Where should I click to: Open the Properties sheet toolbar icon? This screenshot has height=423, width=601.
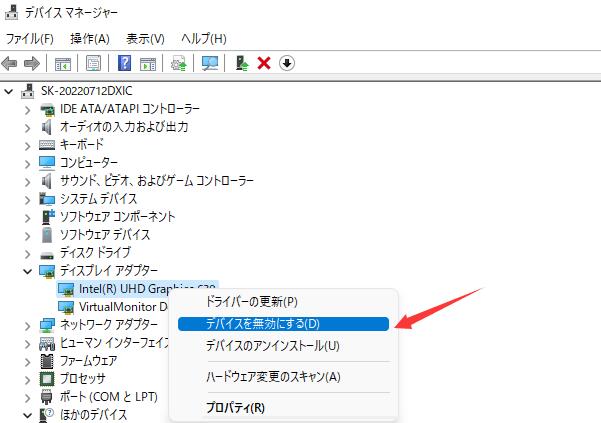click(x=94, y=63)
